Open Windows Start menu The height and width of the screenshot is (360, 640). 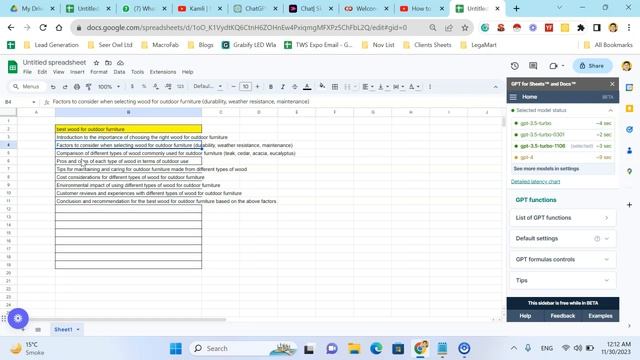[176, 349]
